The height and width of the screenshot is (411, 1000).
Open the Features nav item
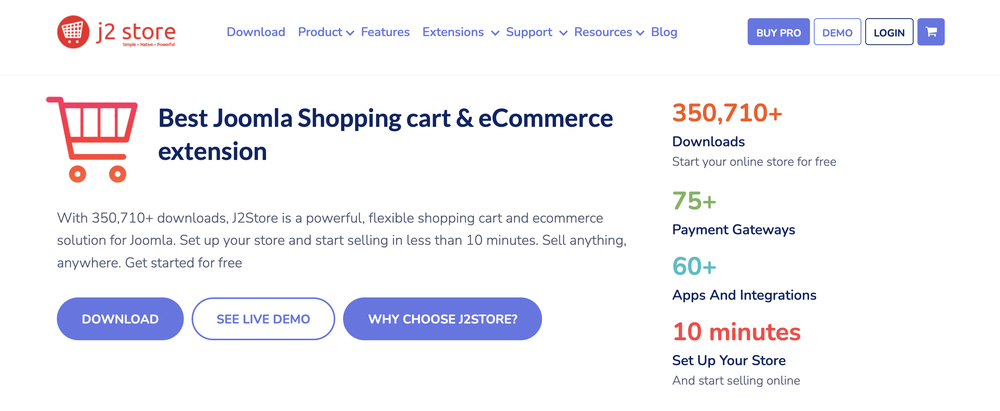click(x=385, y=32)
